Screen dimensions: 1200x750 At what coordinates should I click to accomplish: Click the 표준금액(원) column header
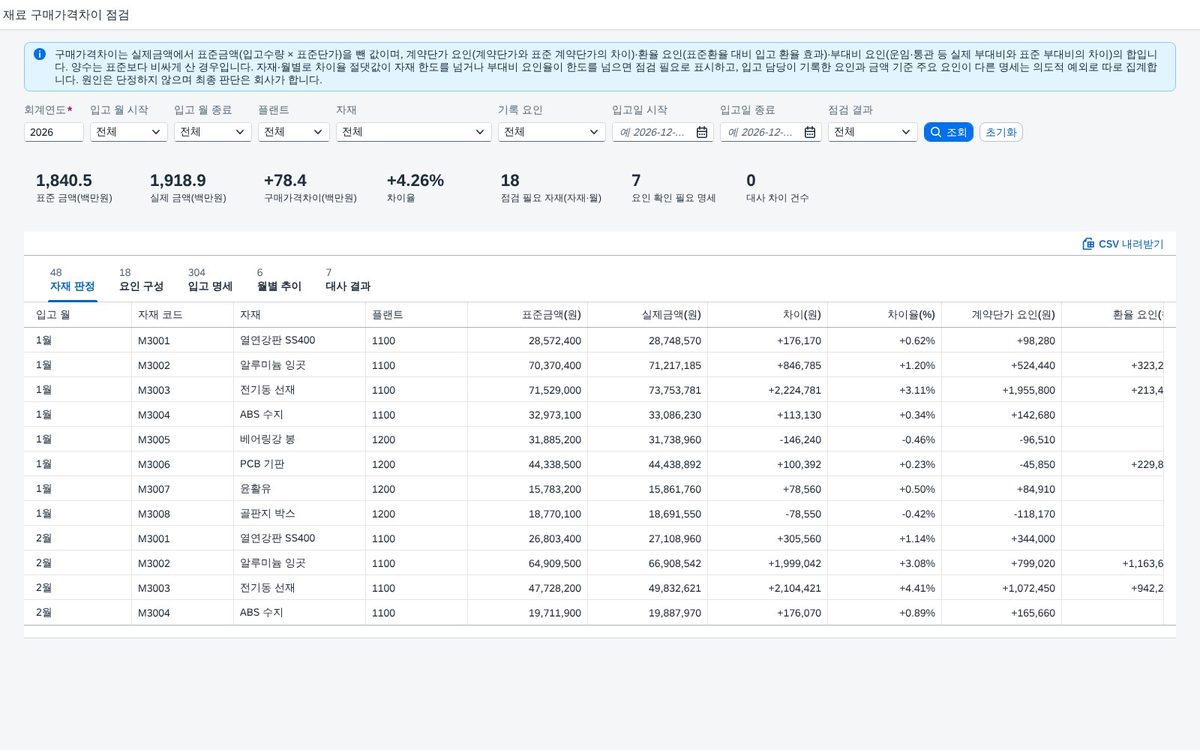click(527, 315)
